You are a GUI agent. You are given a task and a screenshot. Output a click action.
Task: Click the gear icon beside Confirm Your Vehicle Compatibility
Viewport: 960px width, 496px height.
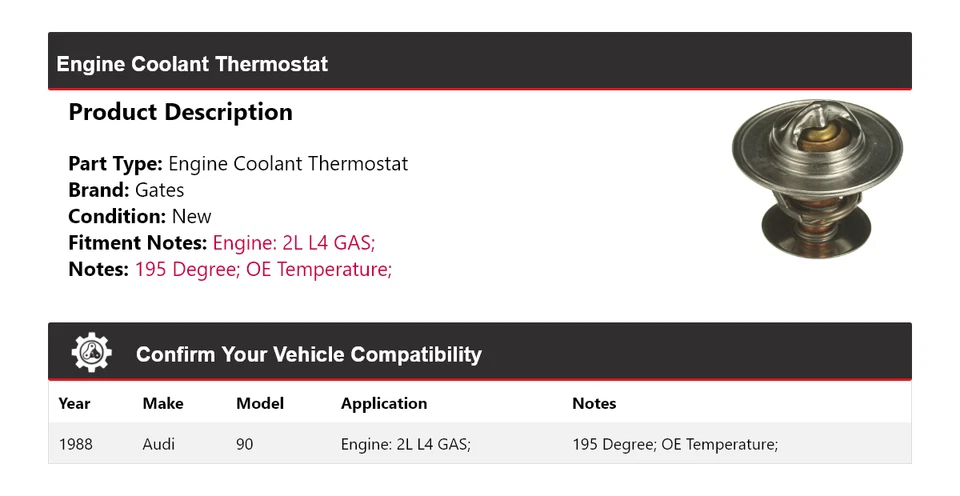point(92,353)
